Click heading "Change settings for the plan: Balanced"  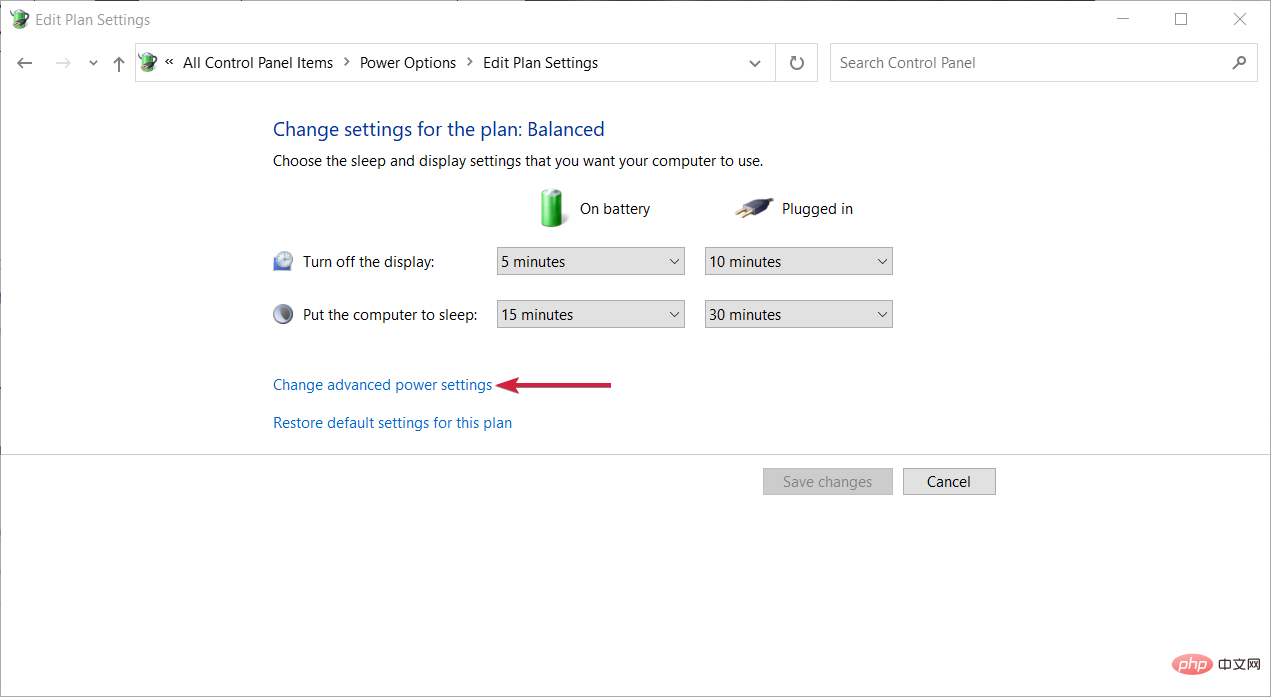coord(439,129)
